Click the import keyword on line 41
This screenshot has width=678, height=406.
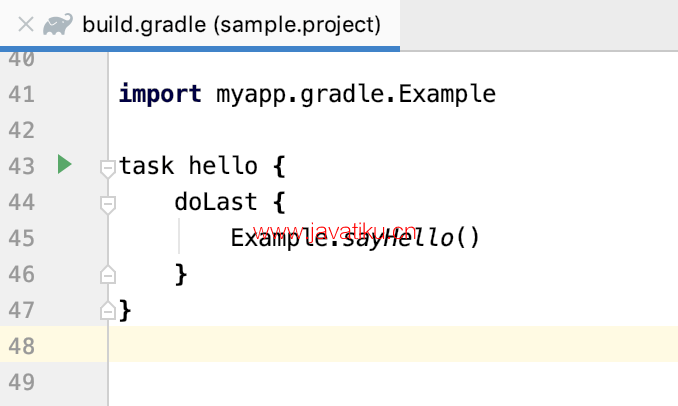coord(160,94)
